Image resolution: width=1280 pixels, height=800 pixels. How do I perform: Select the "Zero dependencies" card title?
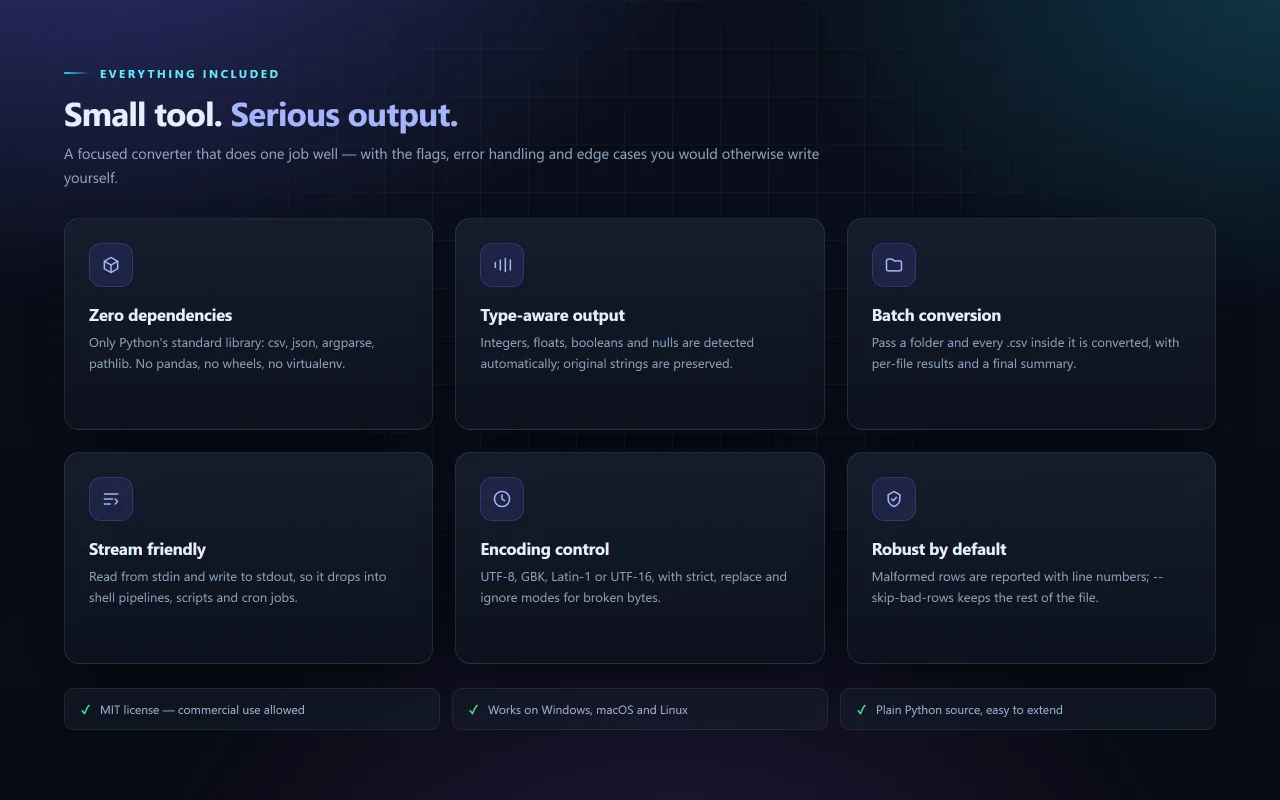point(160,315)
